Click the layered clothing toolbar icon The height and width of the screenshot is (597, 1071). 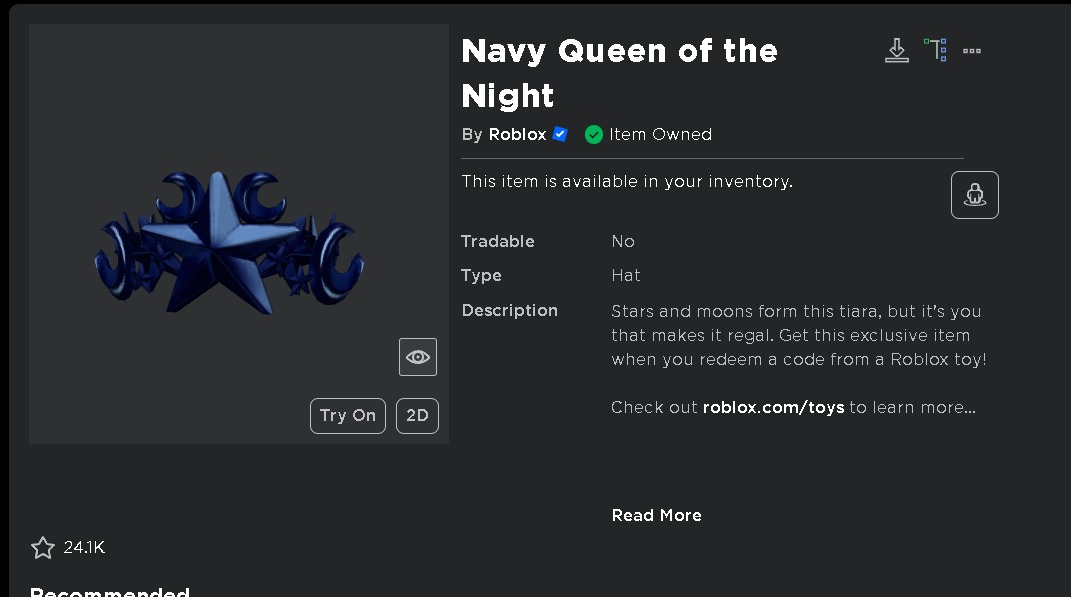[x=935, y=49]
